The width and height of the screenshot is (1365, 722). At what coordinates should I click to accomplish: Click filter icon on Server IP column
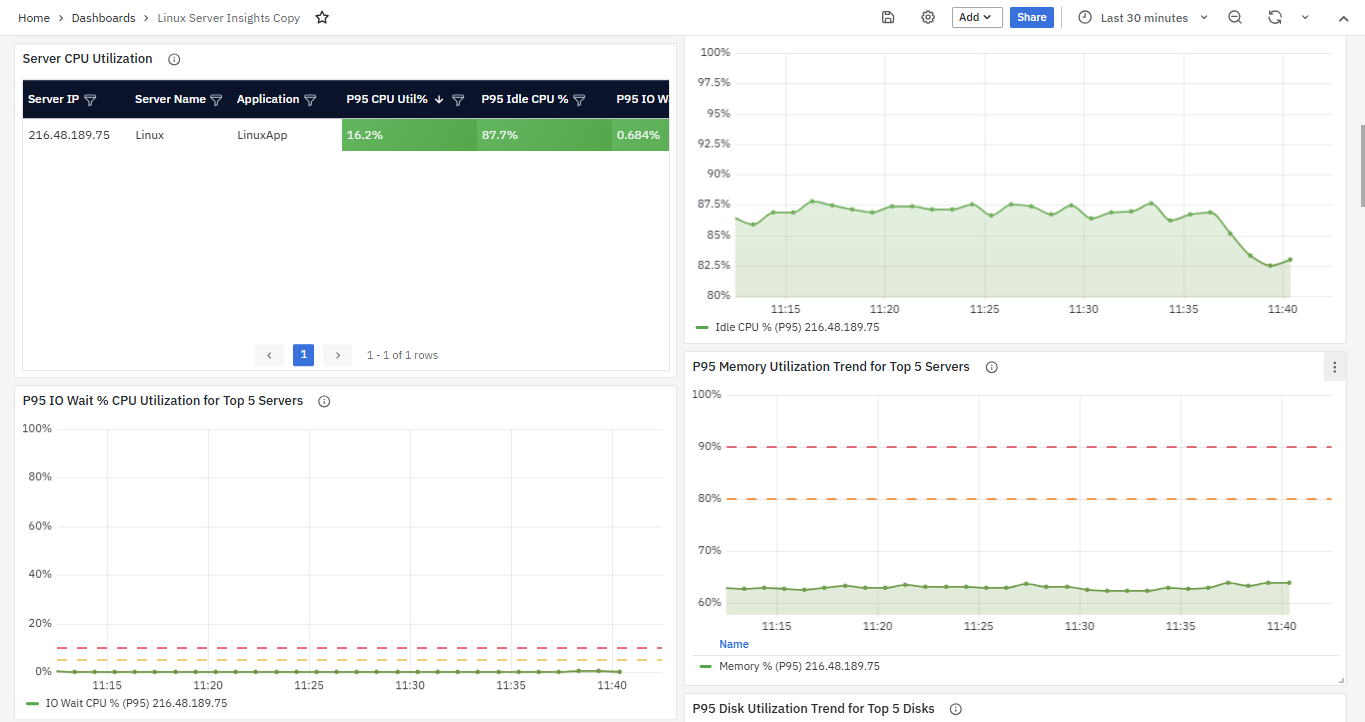pyautogui.click(x=90, y=100)
